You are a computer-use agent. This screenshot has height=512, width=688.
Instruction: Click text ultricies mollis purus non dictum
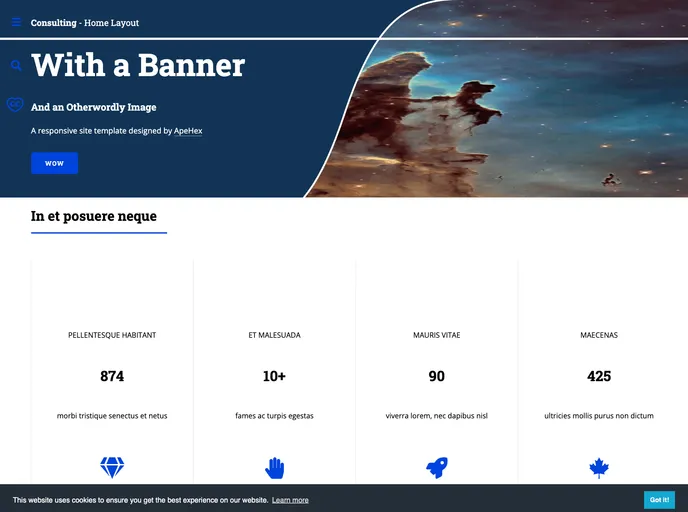point(599,416)
